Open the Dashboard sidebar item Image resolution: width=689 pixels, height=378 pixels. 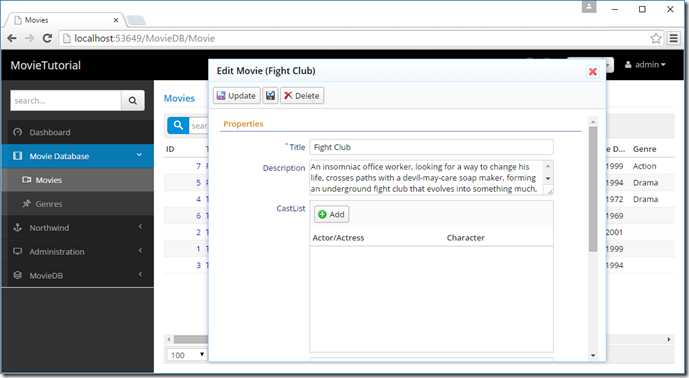pyautogui.click(x=77, y=132)
